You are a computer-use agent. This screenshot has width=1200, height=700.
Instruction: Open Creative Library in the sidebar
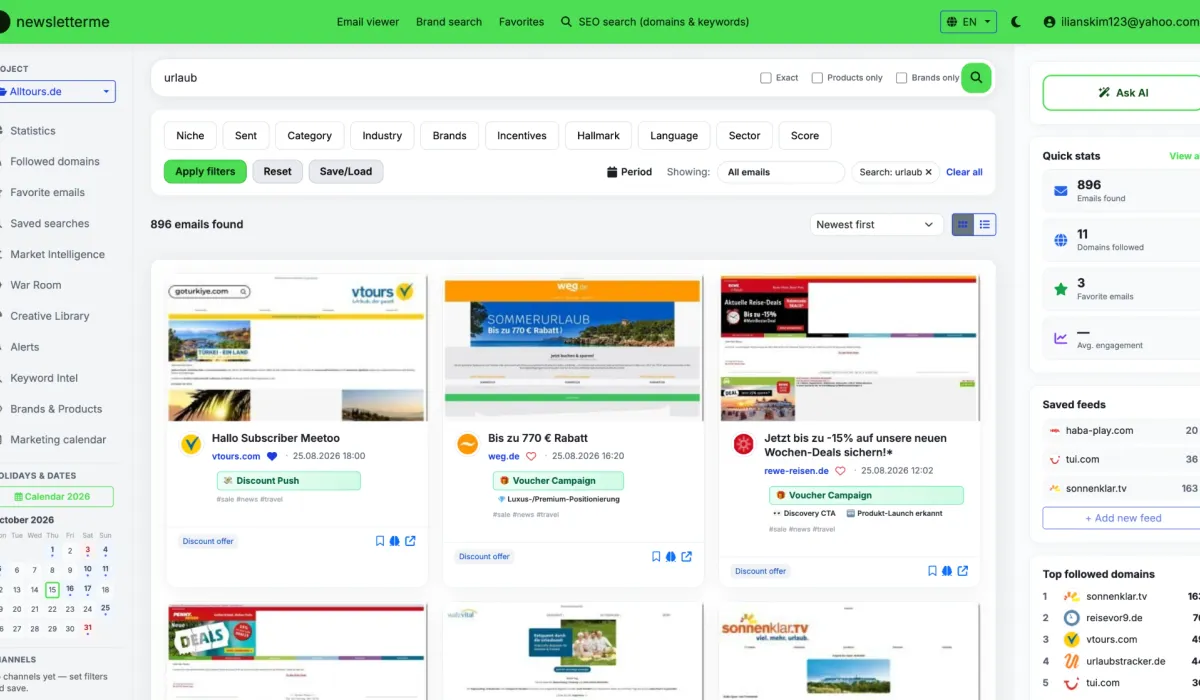tap(50, 316)
